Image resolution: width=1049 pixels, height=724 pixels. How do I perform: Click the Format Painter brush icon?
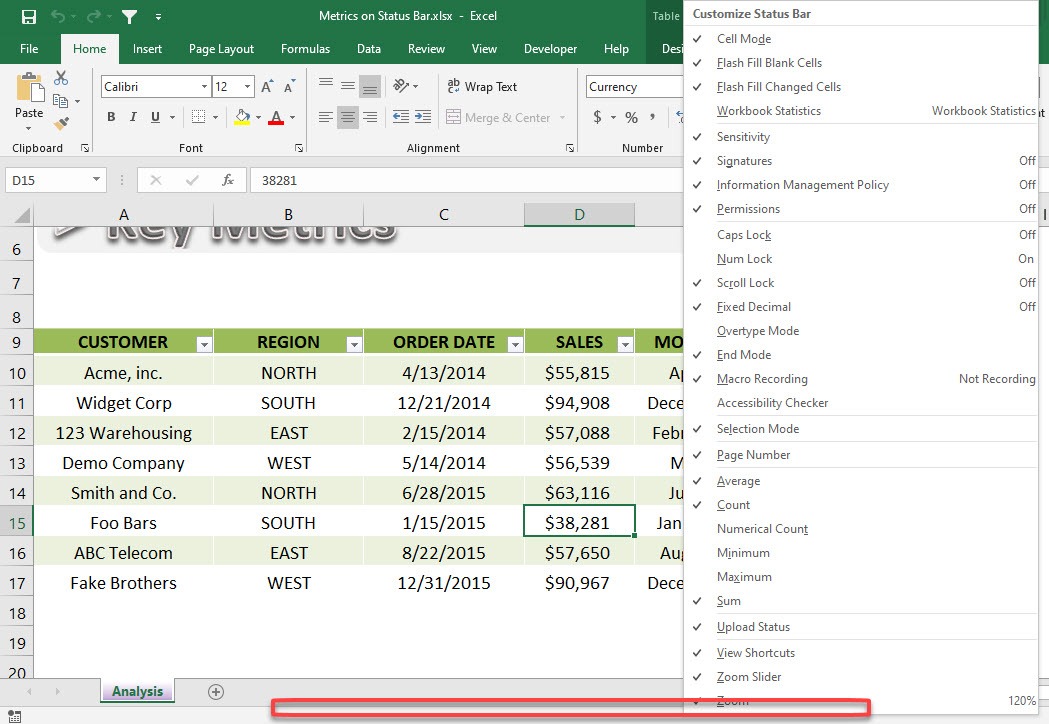point(61,123)
